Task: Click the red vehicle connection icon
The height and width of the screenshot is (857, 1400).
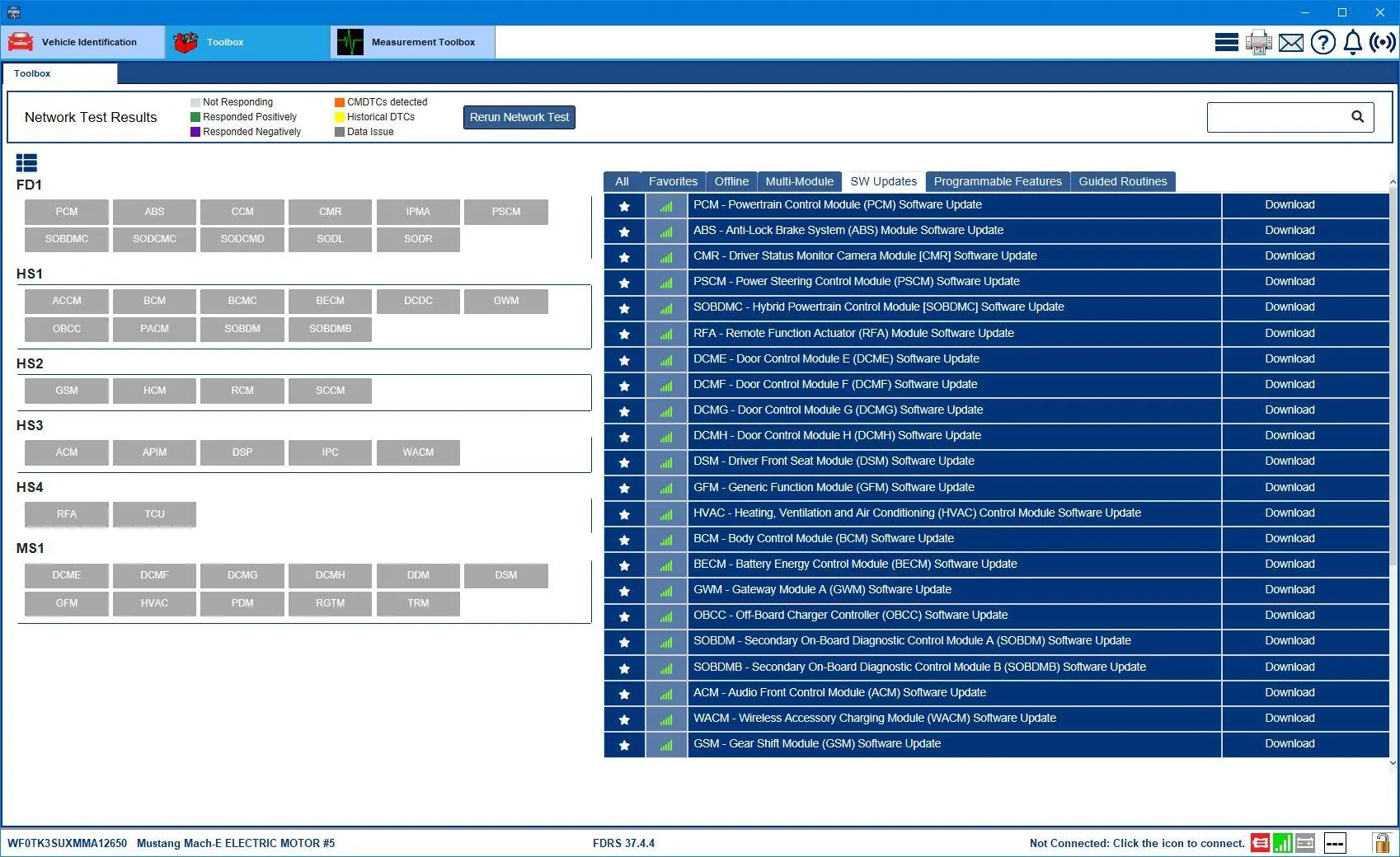Action: [1260, 843]
